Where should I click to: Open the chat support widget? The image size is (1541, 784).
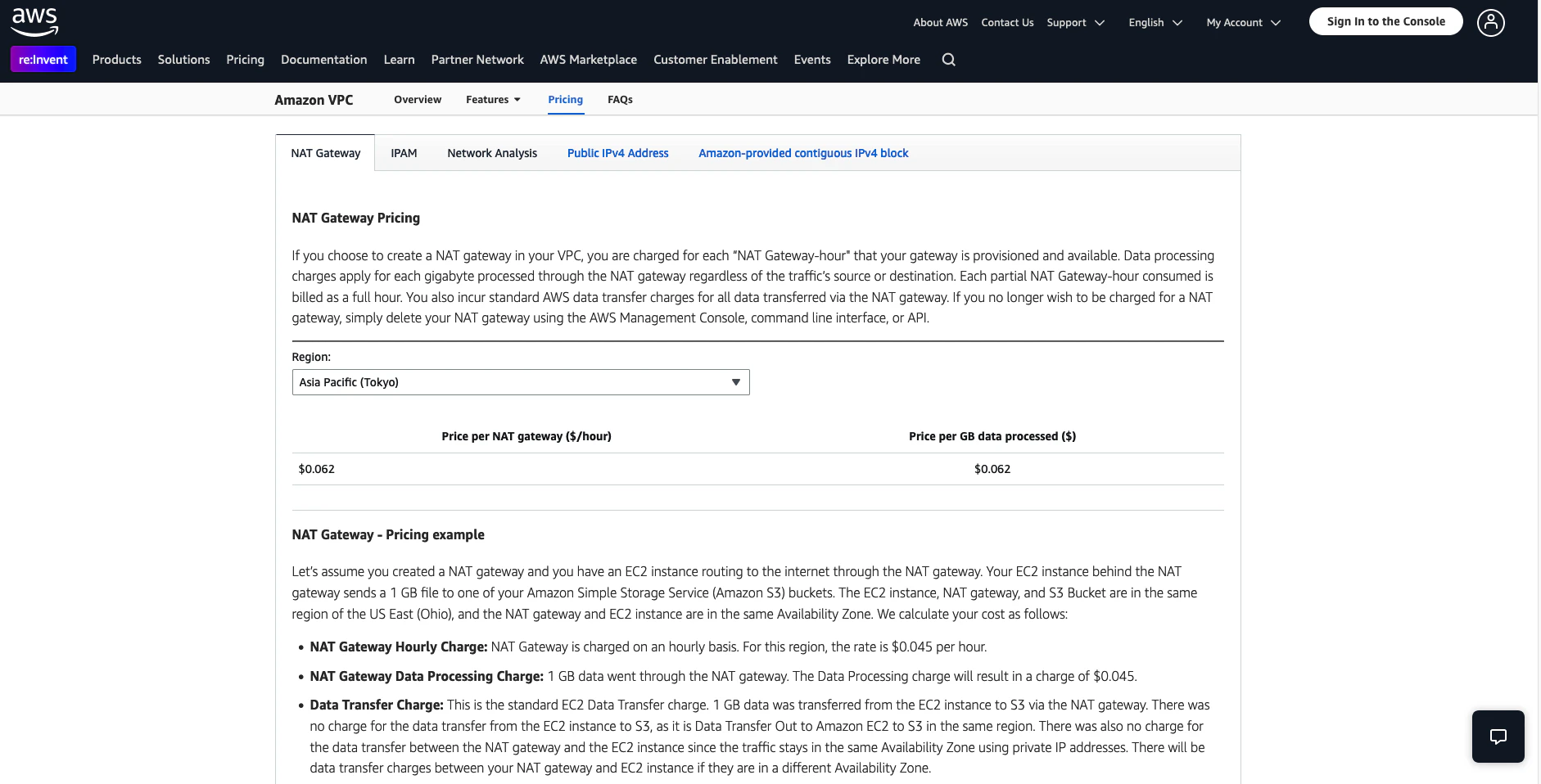coord(1498,737)
